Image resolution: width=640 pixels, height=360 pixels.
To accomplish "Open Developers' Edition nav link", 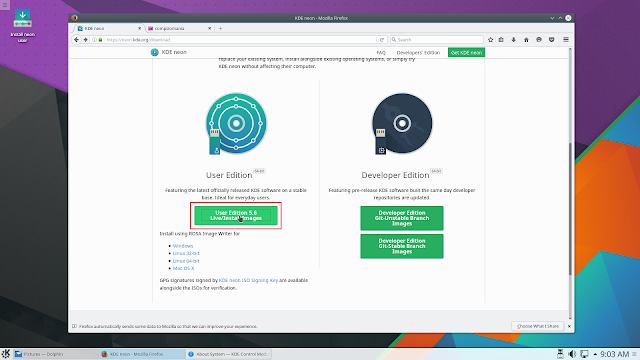I will (x=418, y=53).
